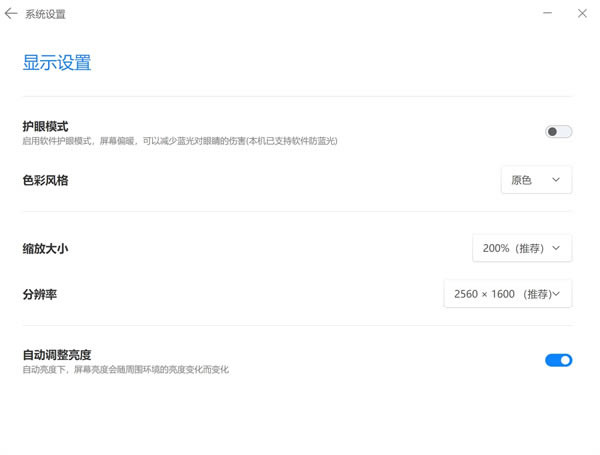600x455 pixels.
Task: Turn off the 自动调整亮度 switch
Action: coord(558,360)
